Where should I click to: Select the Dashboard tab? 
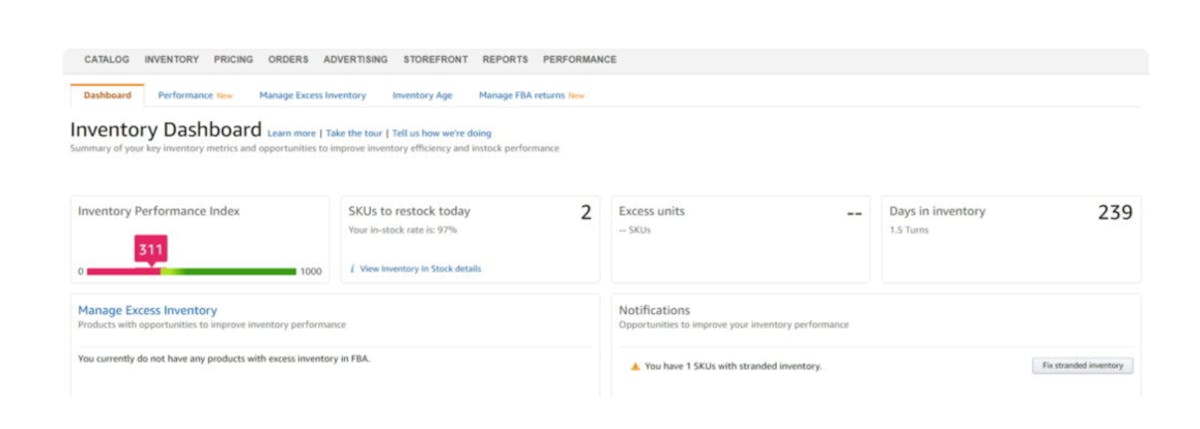coord(107,96)
